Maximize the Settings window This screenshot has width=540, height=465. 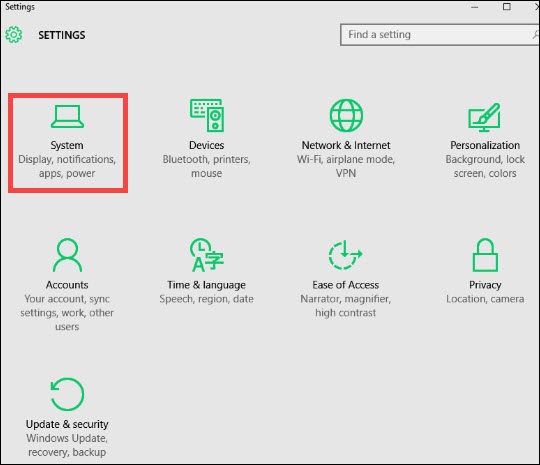point(507,7)
